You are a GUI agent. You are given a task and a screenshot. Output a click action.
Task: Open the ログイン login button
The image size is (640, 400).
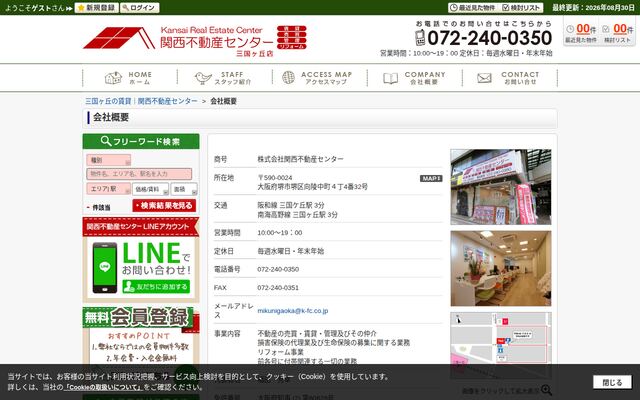coord(140,8)
